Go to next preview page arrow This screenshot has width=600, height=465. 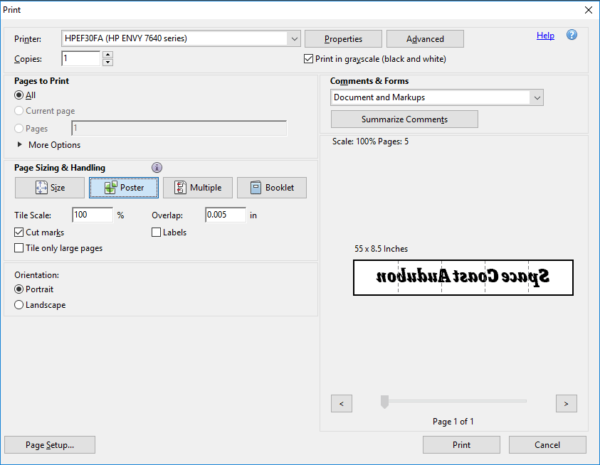(566, 403)
